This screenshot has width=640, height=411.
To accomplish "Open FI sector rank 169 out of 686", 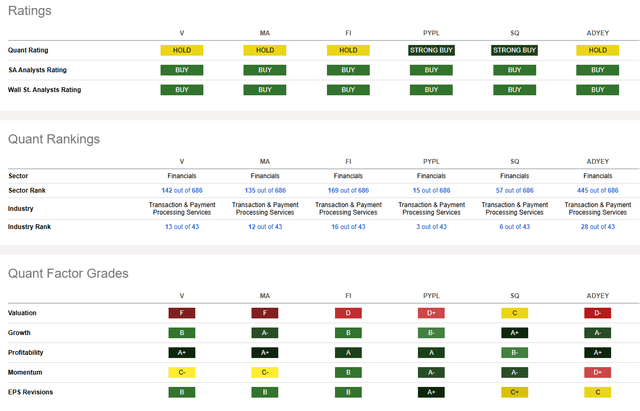I will click(x=348, y=191).
